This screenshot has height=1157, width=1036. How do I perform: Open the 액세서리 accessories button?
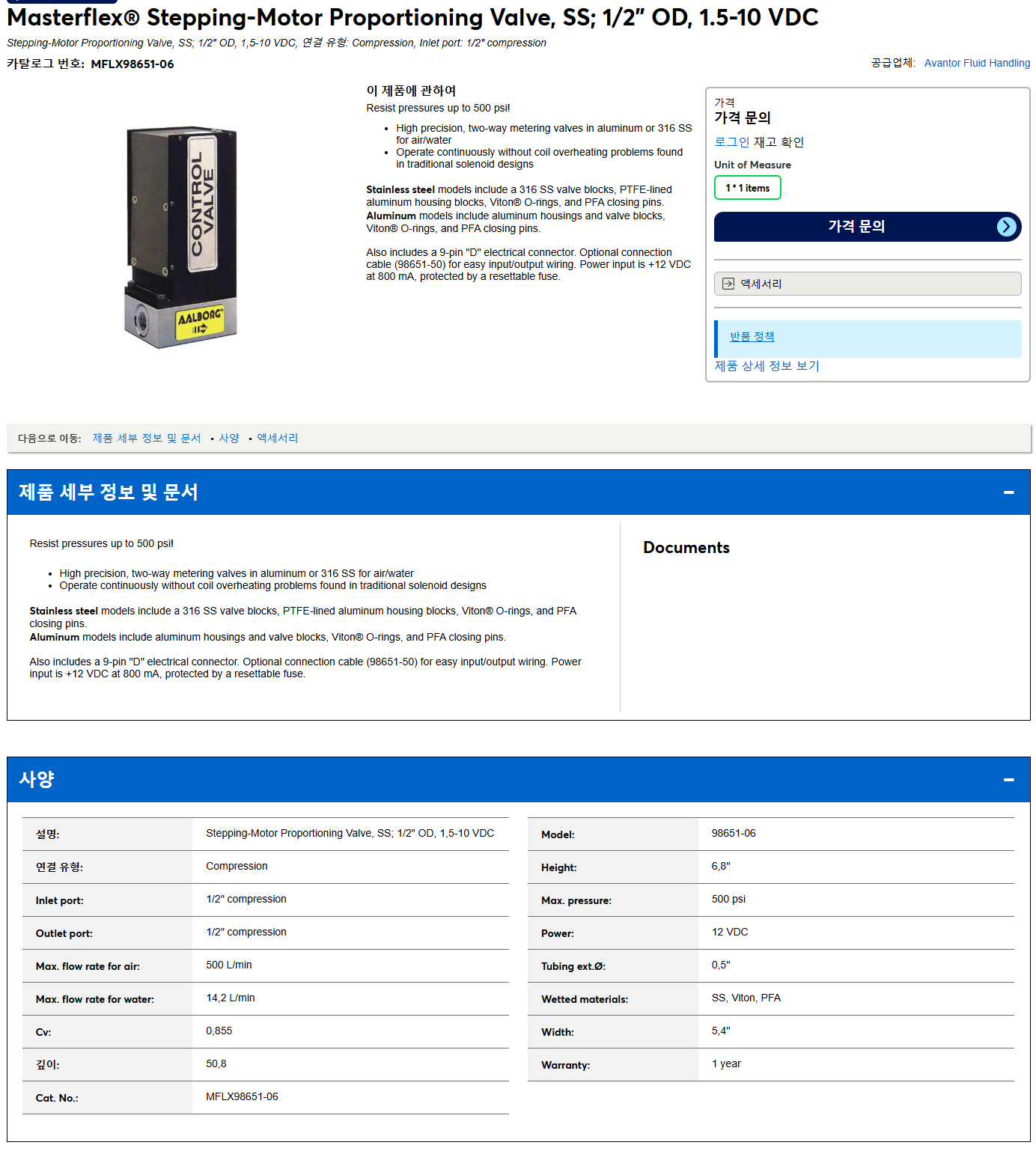click(x=868, y=284)
